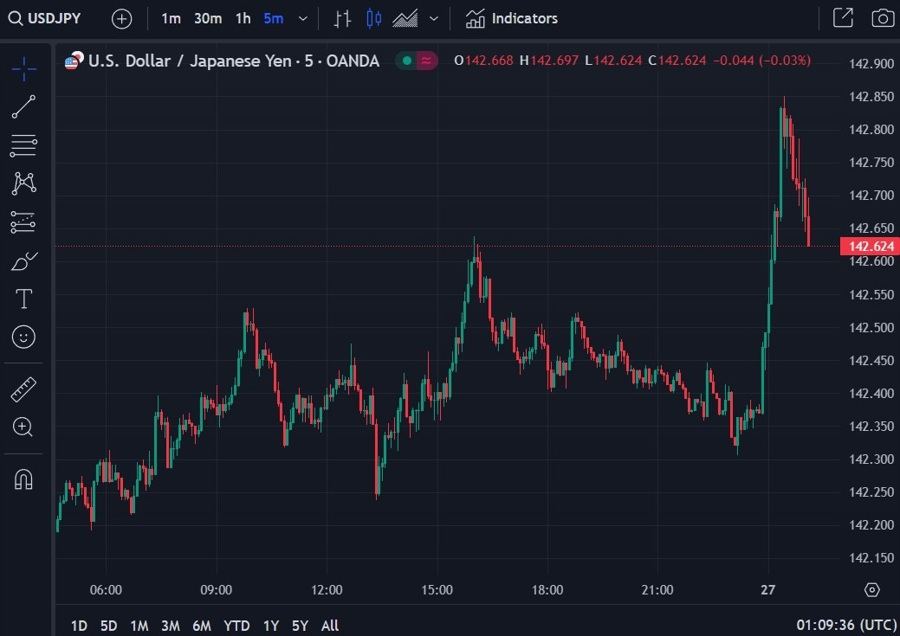The width and height of the screenshot is (900, 636).
Task: Open chart settings via the gear icon
Action: [872, 590]
